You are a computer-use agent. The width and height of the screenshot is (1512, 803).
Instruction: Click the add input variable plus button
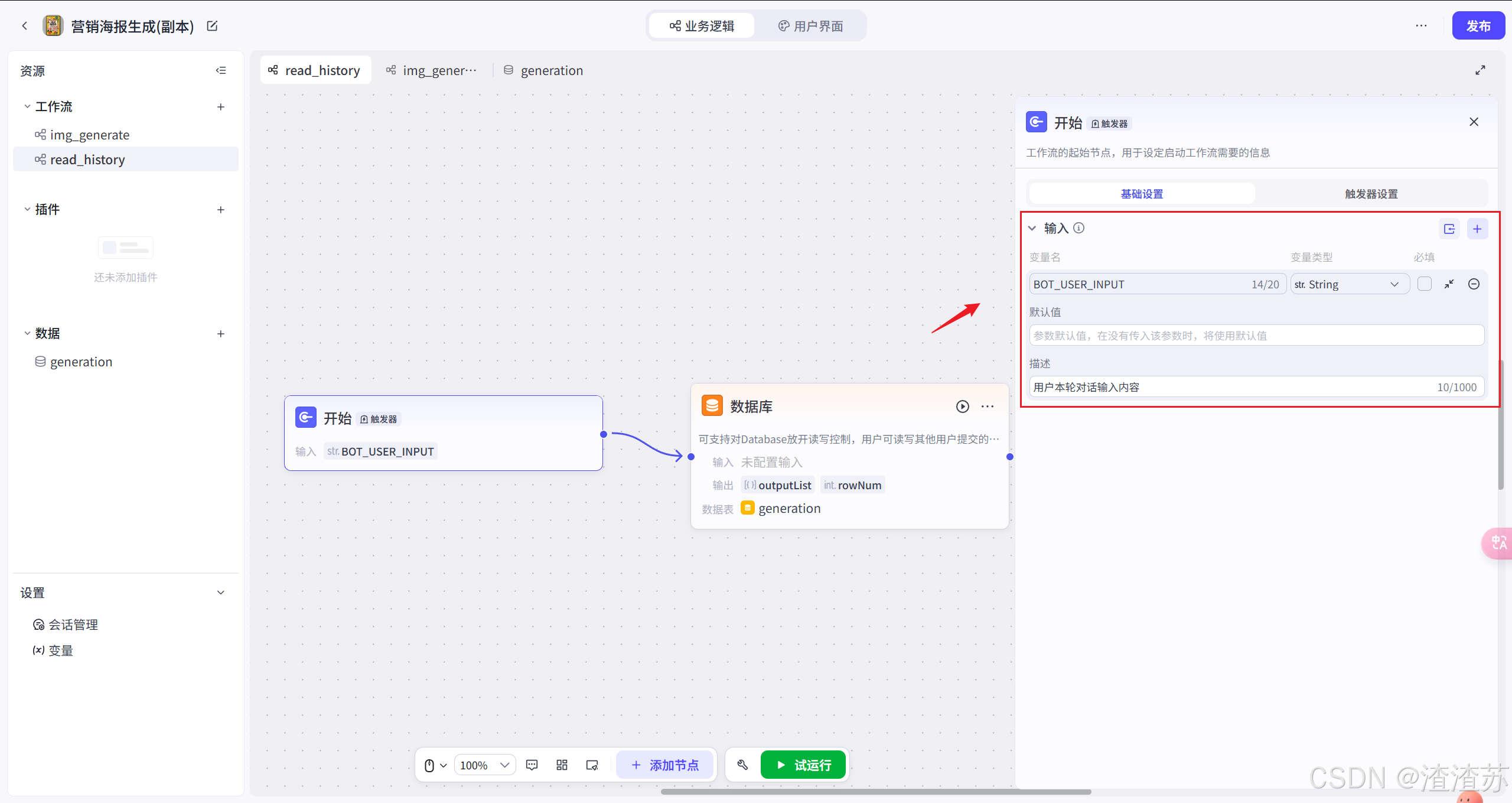[x=1477, y=229]
